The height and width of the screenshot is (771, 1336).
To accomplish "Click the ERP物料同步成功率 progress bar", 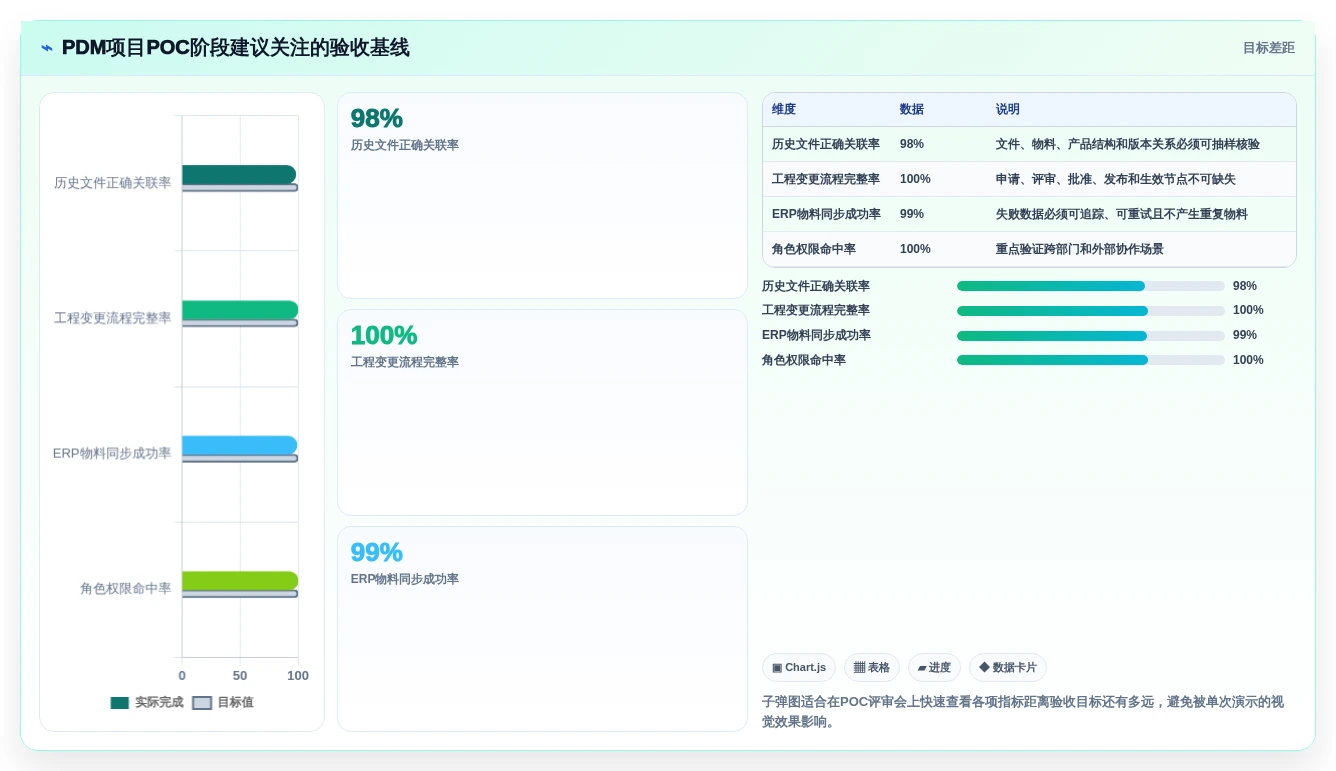I will click(x=1091, y=336).
